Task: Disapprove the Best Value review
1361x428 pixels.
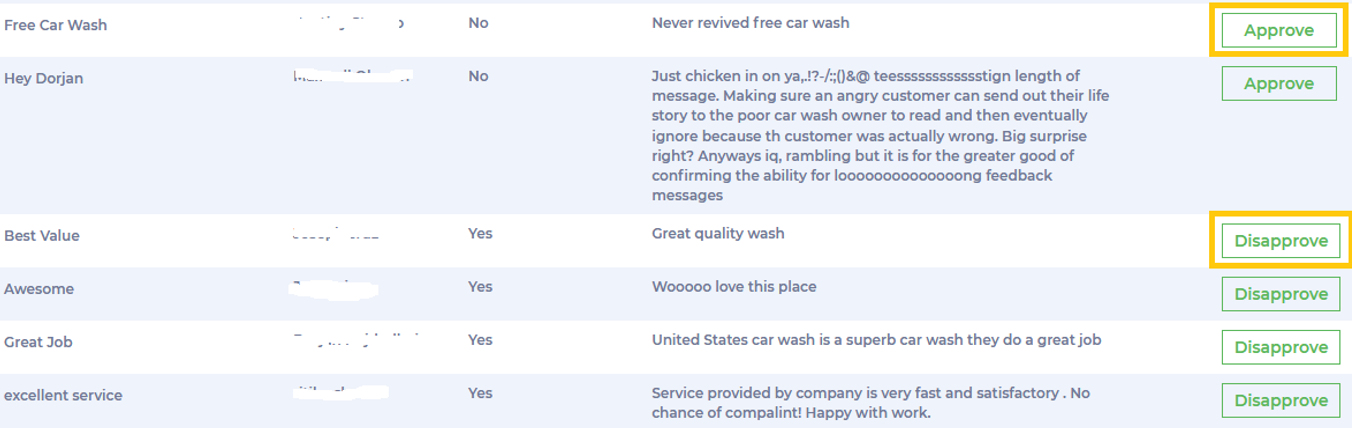Action: pos(1280,241)
